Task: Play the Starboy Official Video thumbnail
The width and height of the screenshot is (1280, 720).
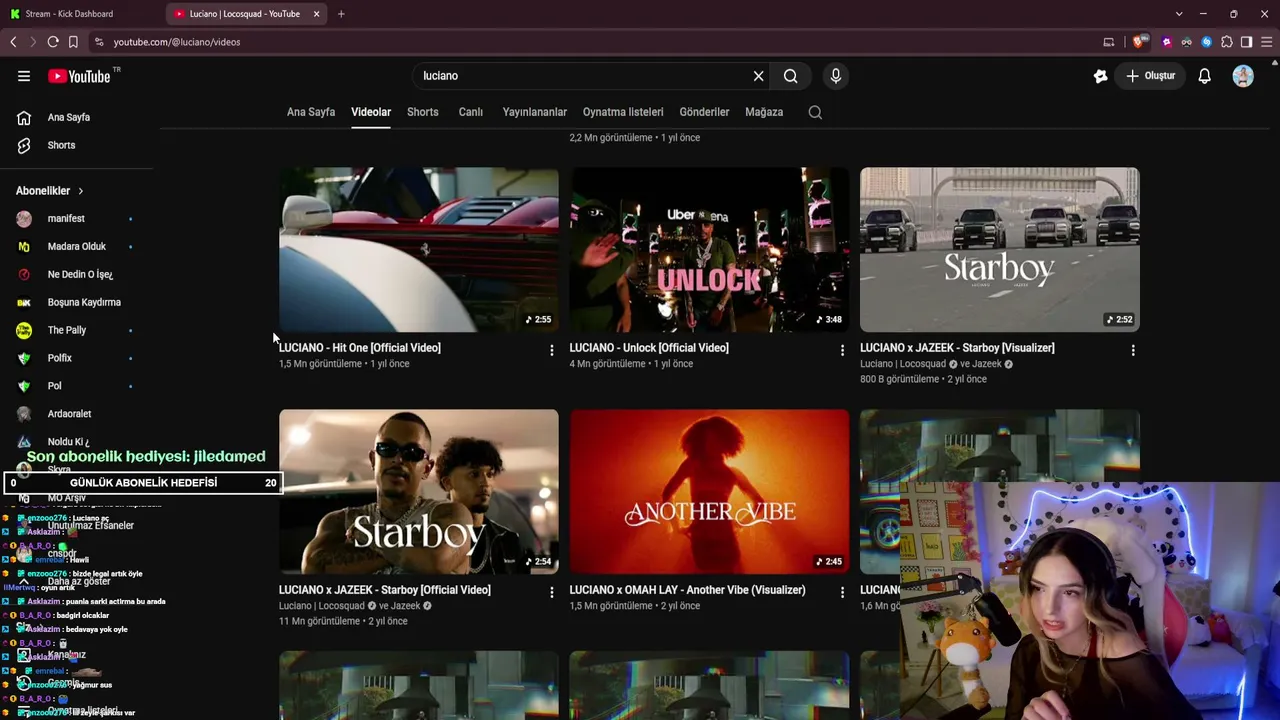Action: point(419,492)
